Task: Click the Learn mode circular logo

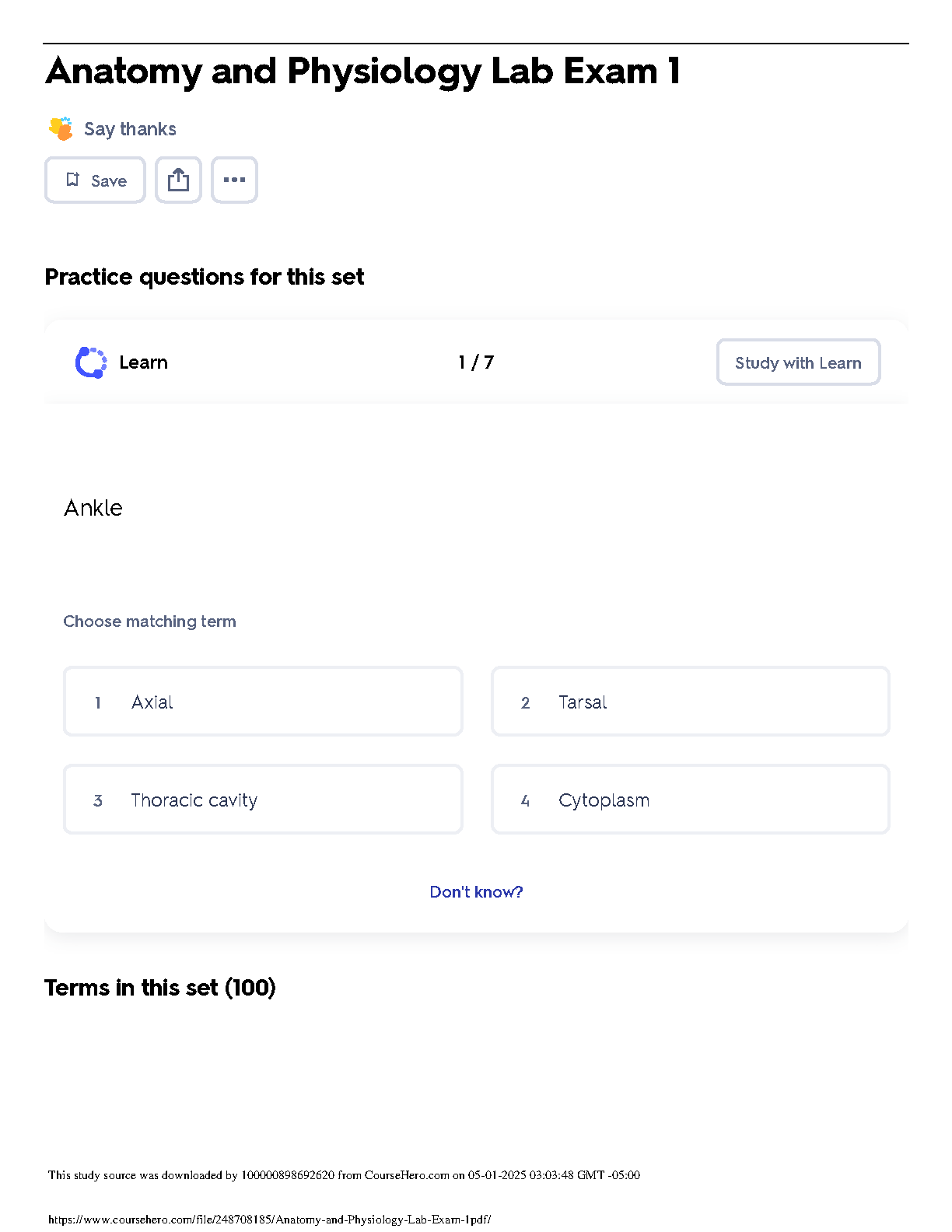Action: coord(91,362)
